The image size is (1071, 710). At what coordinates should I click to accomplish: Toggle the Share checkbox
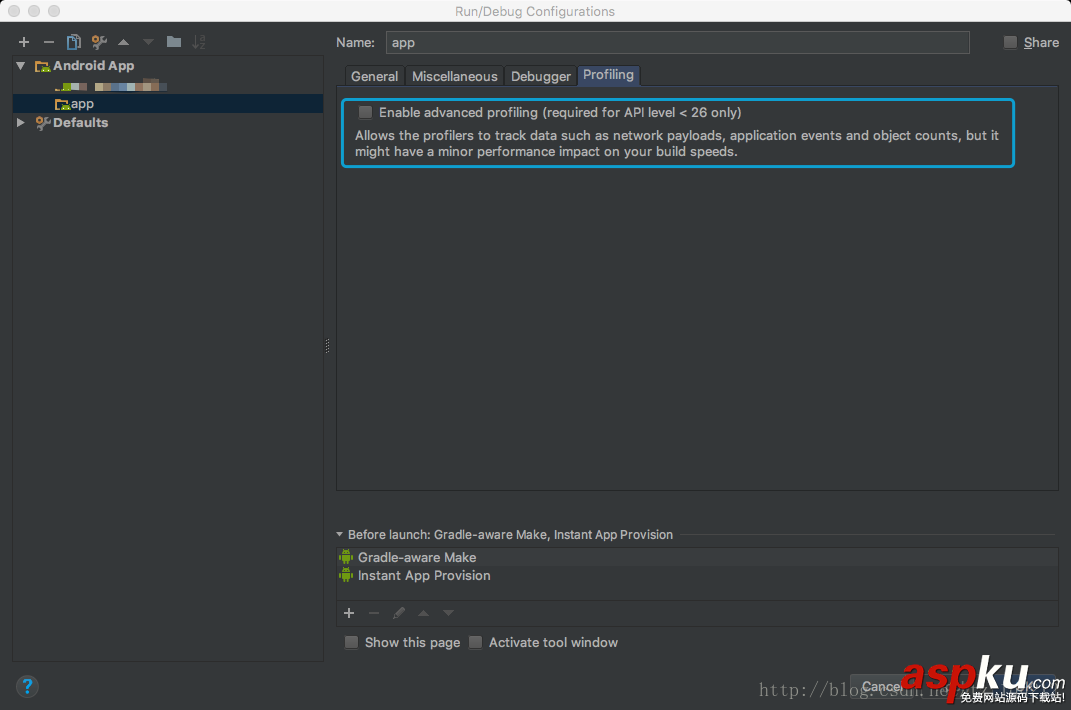pos(1010,42)
